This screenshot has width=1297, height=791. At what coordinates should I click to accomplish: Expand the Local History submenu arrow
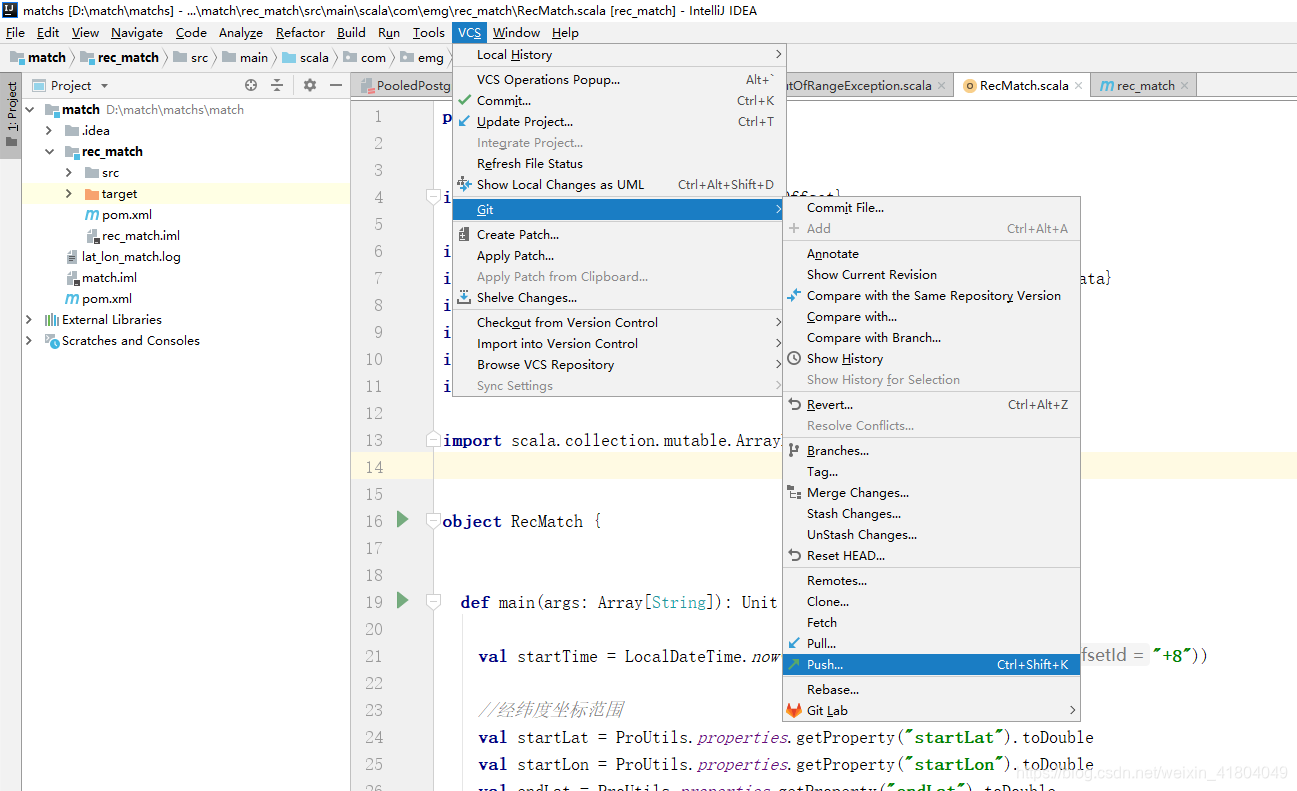[778, 54]
